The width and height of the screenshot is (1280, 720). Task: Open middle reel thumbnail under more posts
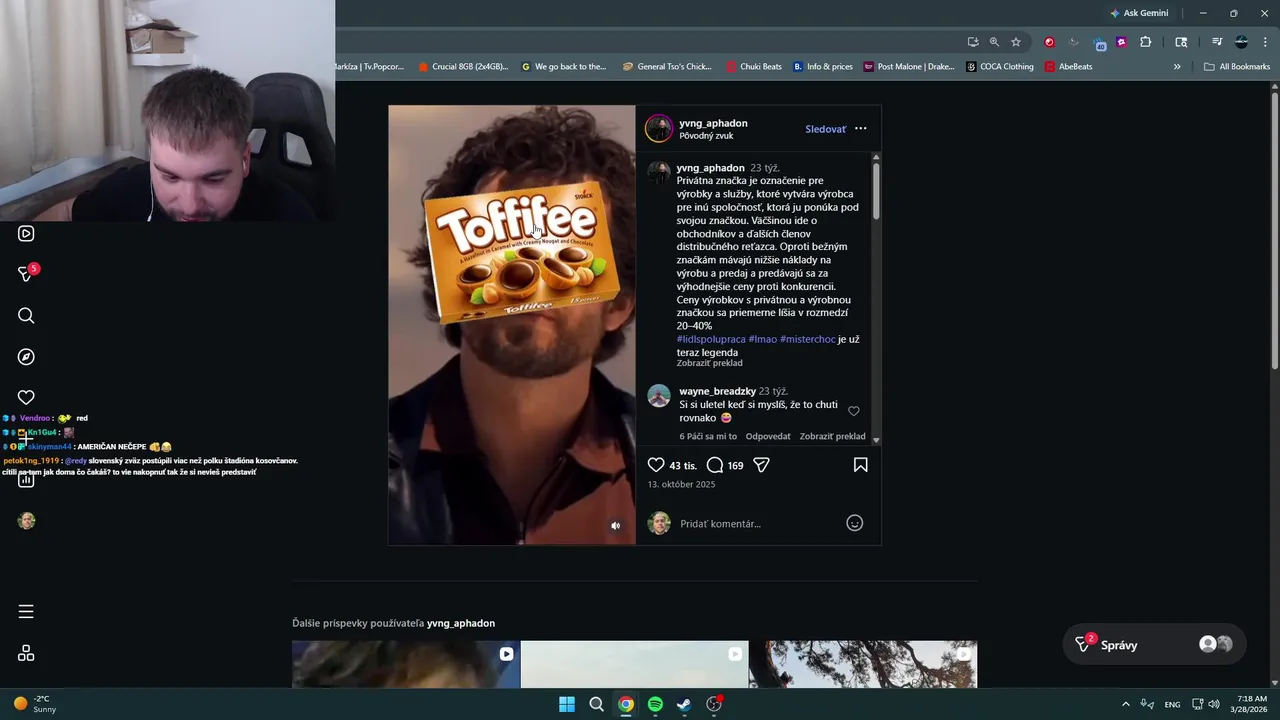pyautogui.click(x=634, y=664)
